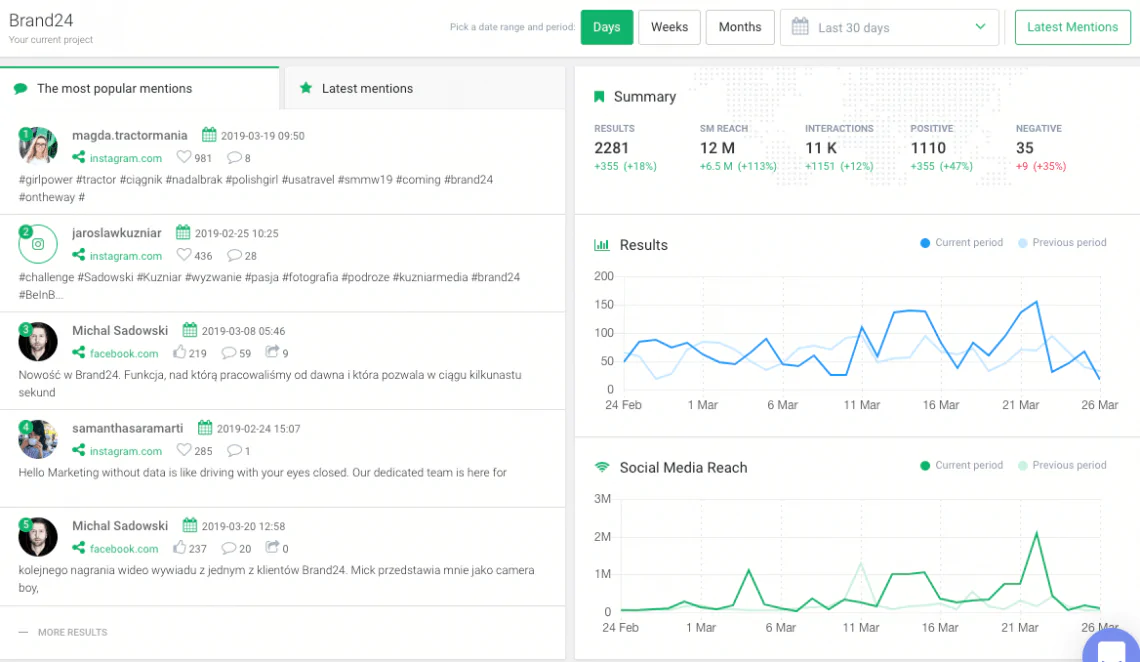1140x662 pixels.
Task: Click the samanthasaramarti author name
Action: click(127, 428)
